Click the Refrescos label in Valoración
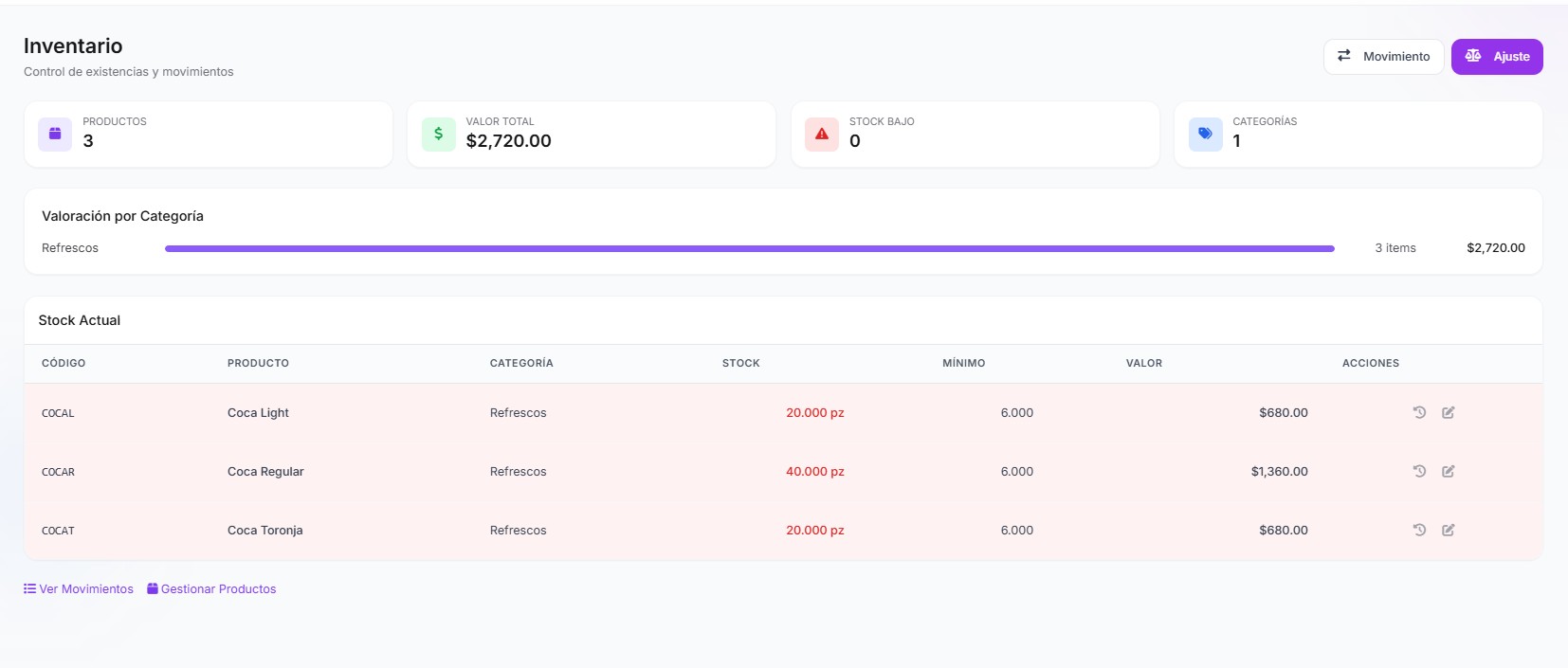The image size is (1568, 668). coord(70,247)
